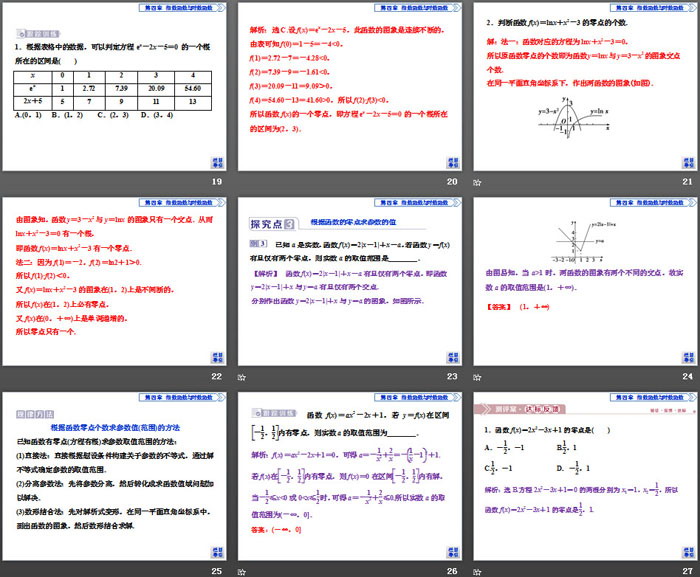
Task: Click the slide number label 23
Action: 452,376
